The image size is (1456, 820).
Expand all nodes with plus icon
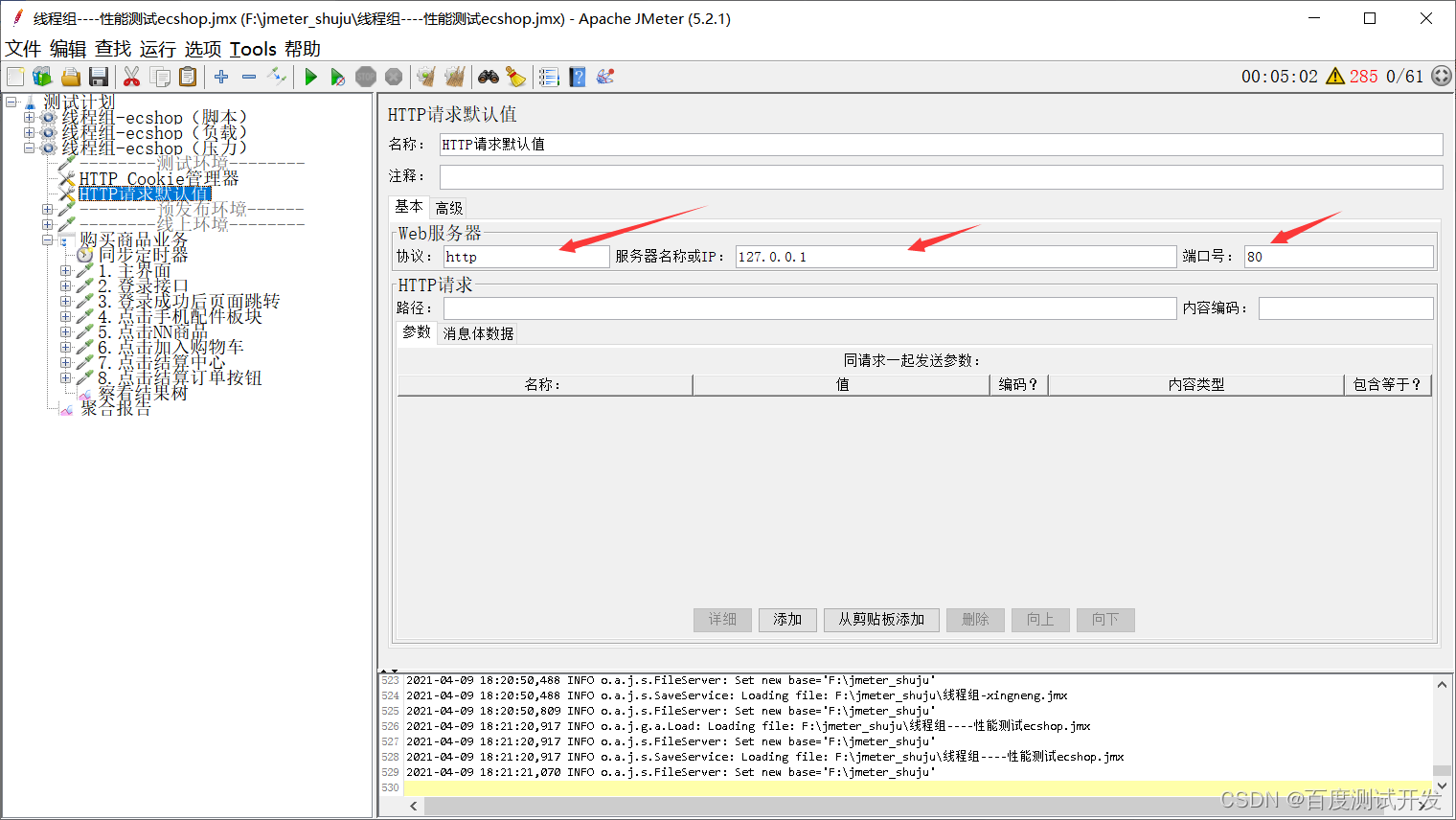(221, 77)
